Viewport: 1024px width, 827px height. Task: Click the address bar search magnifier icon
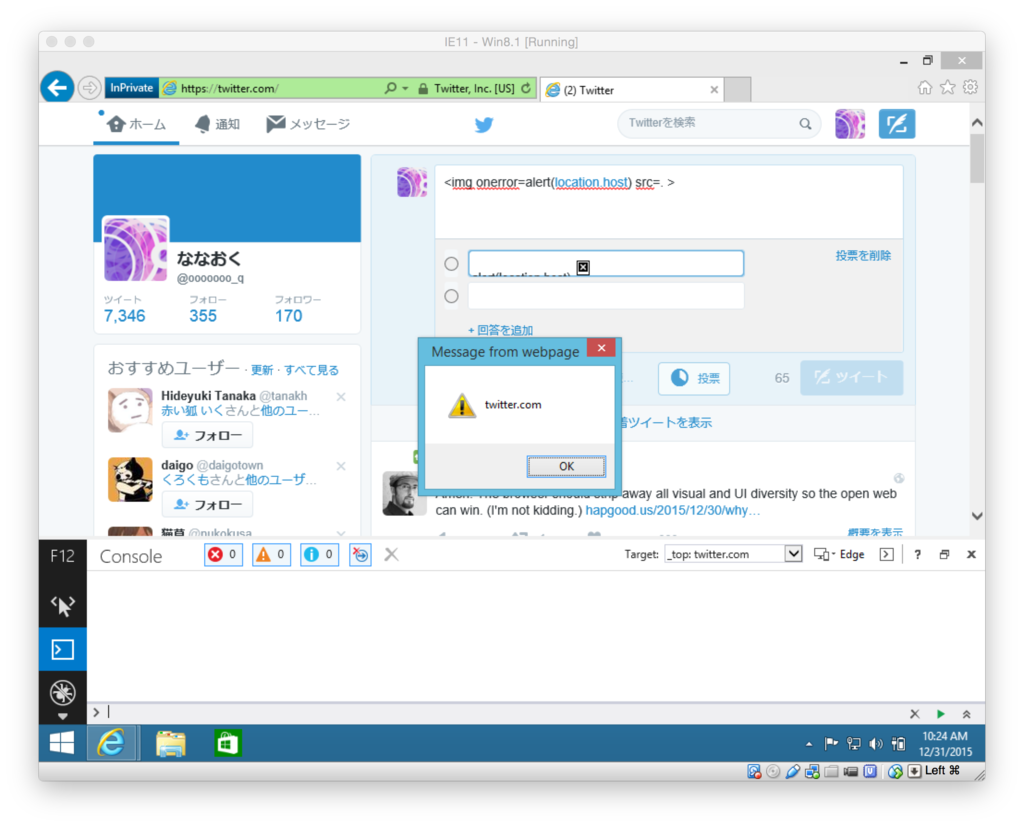pos(391,88)
